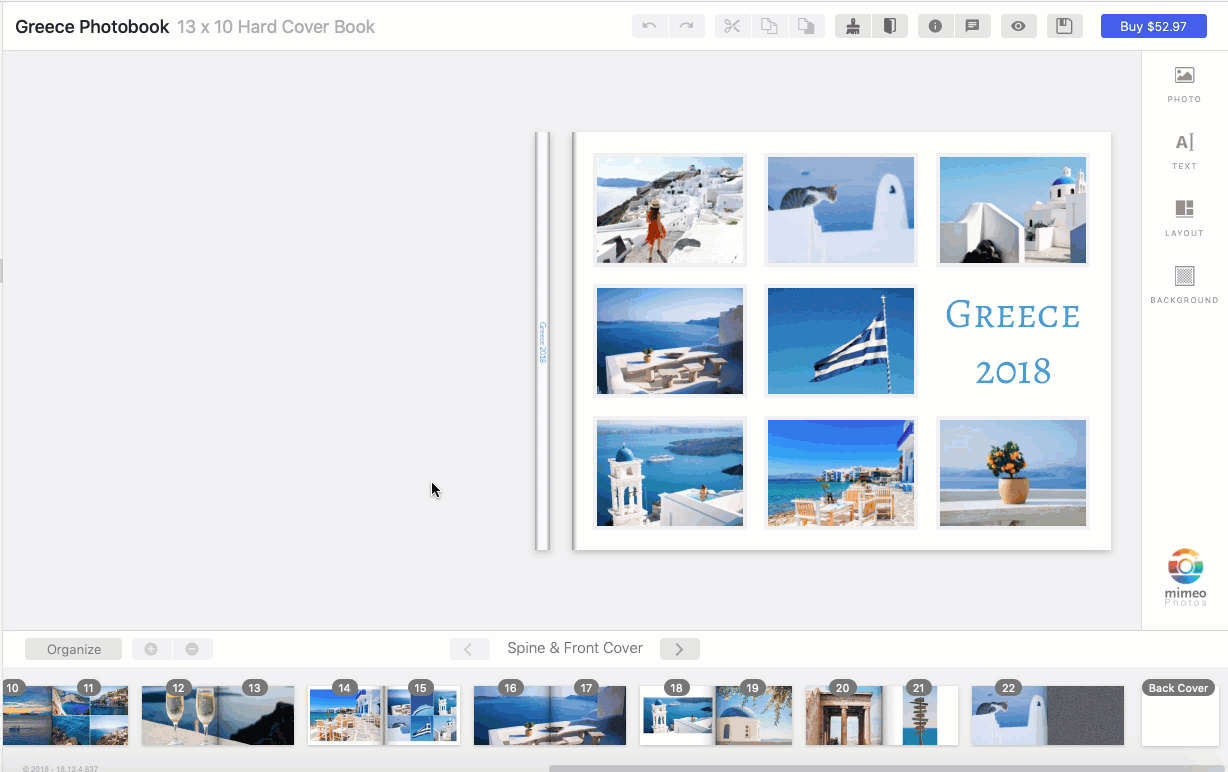
Task: Open the theme brush tool
Action: (x=853, y=26)
